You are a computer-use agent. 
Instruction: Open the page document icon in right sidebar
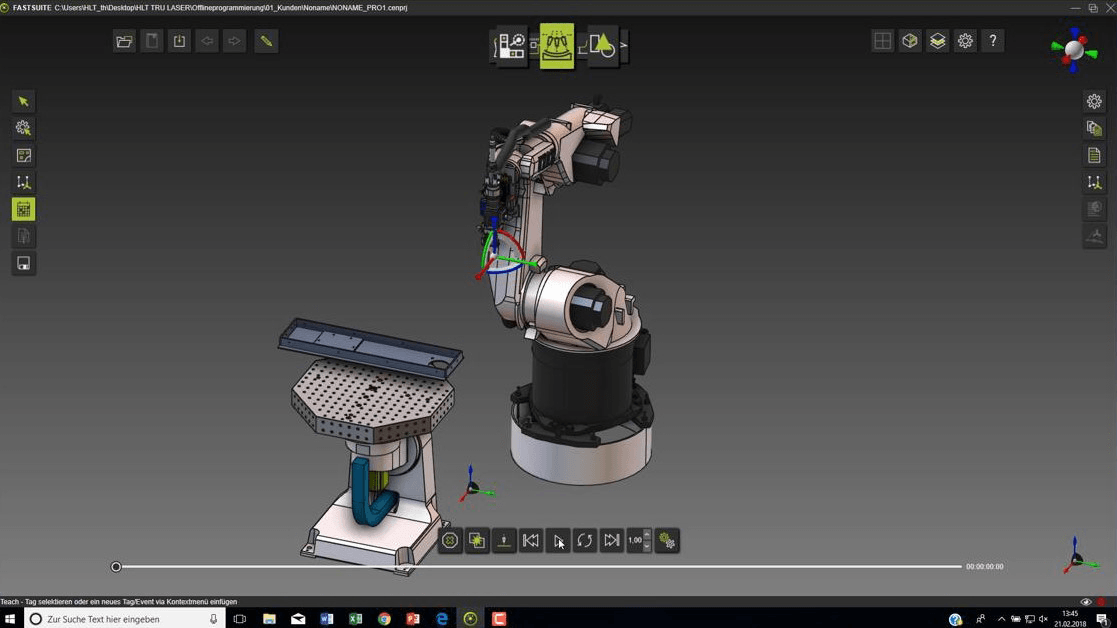pyautogui.click(x=1094, y=155)
